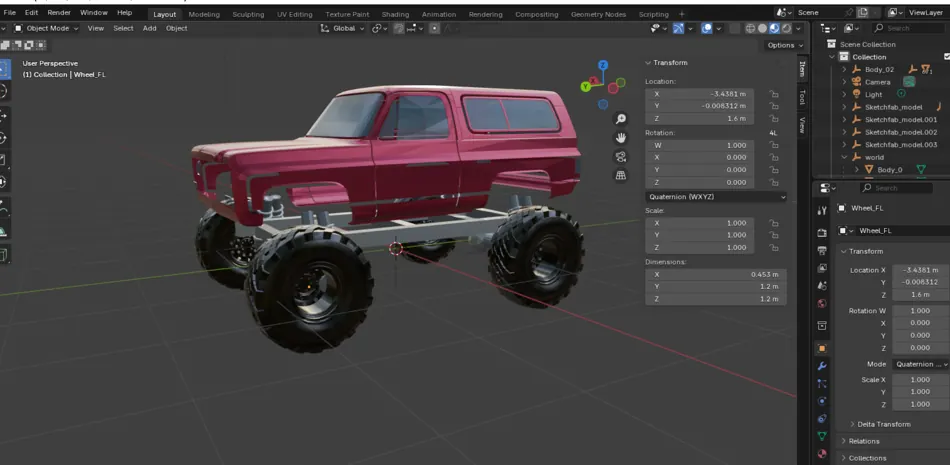The height and width of the screenshot is (465, 950).
Task: Toggle X-ray mode button
Action: pyautogui.click(x=734, y=28)
